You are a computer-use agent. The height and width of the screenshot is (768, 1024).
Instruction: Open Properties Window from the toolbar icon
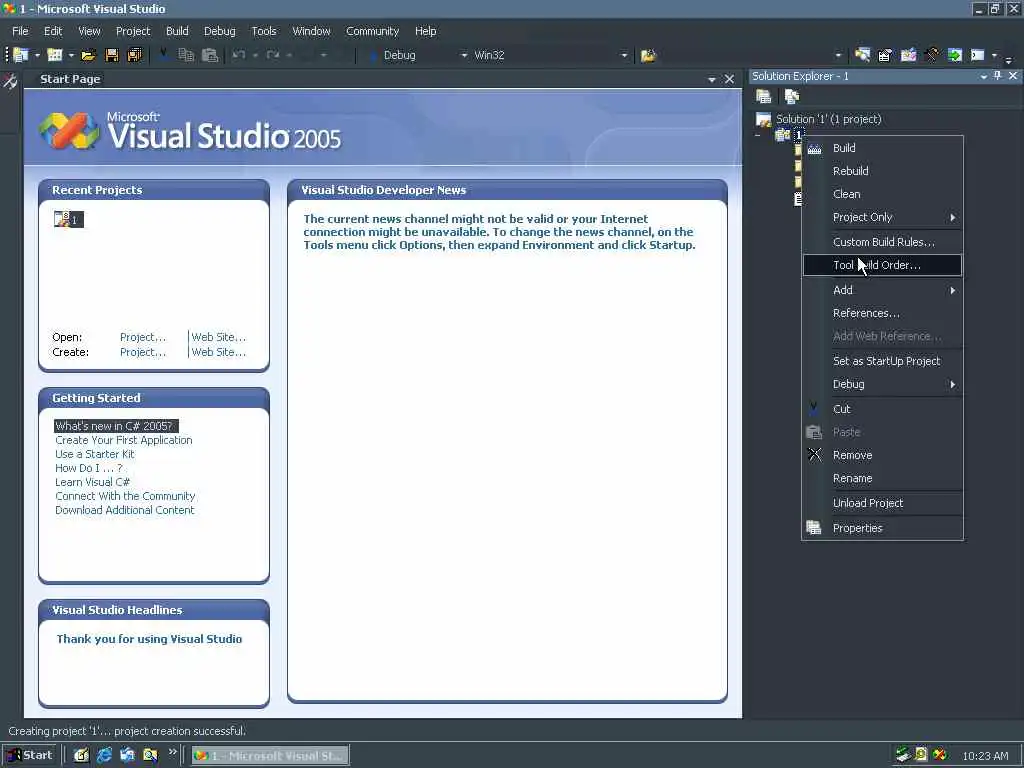(x=885, y=56)
